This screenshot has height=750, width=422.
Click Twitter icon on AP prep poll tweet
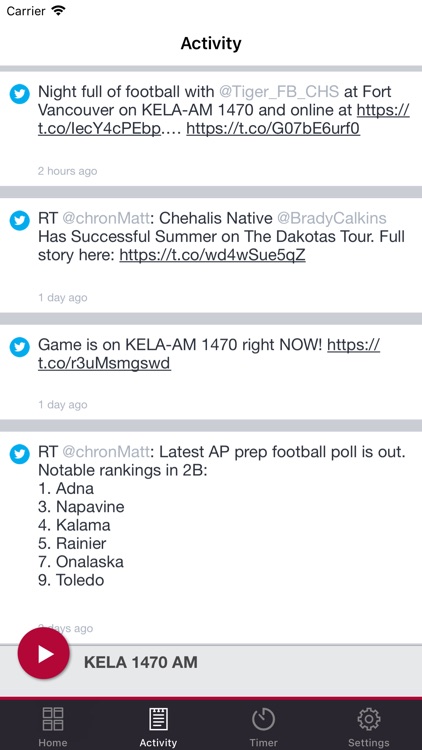(x=20, y=454)
